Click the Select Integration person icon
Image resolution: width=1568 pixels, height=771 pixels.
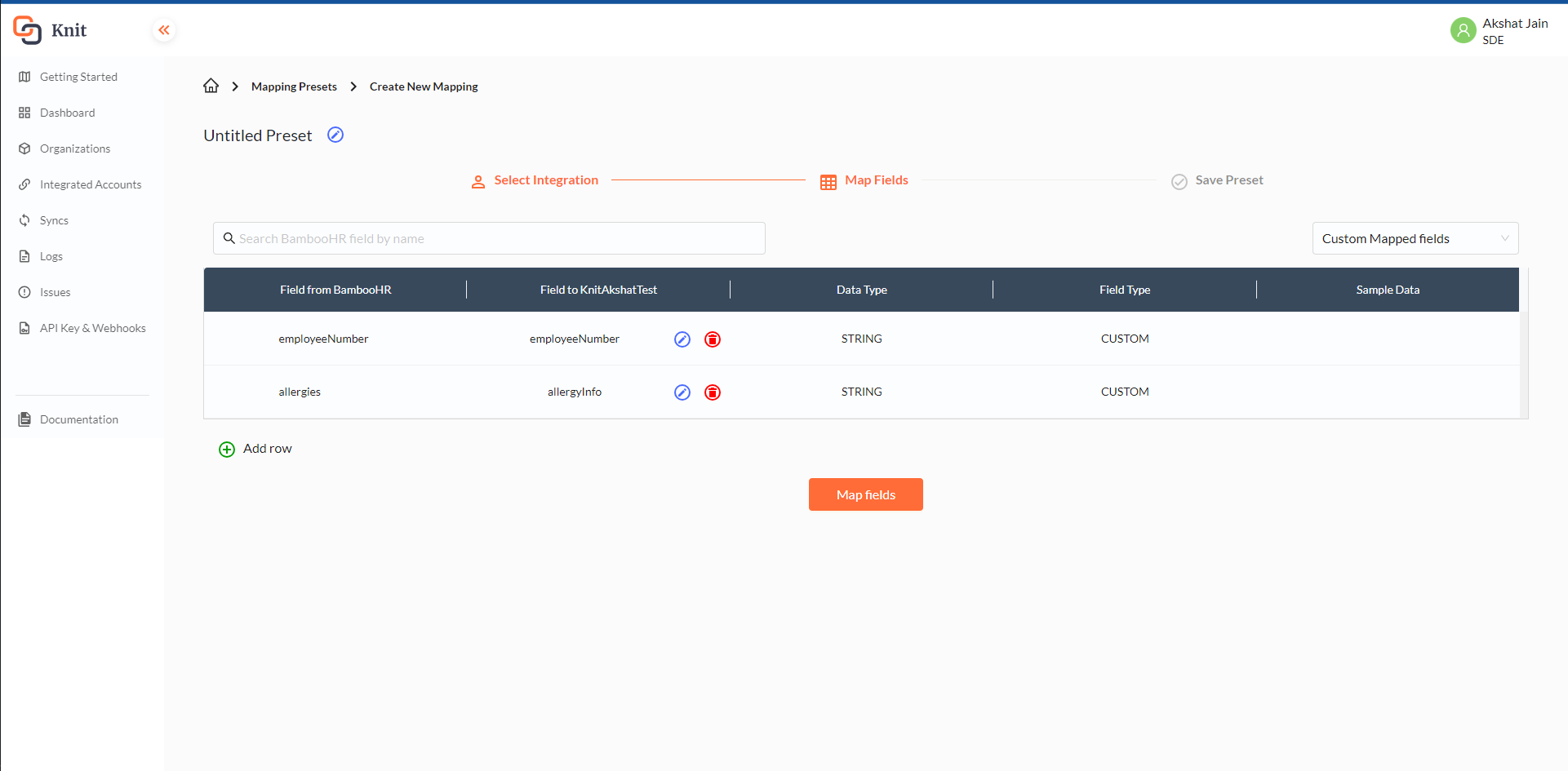pos(478,182)
